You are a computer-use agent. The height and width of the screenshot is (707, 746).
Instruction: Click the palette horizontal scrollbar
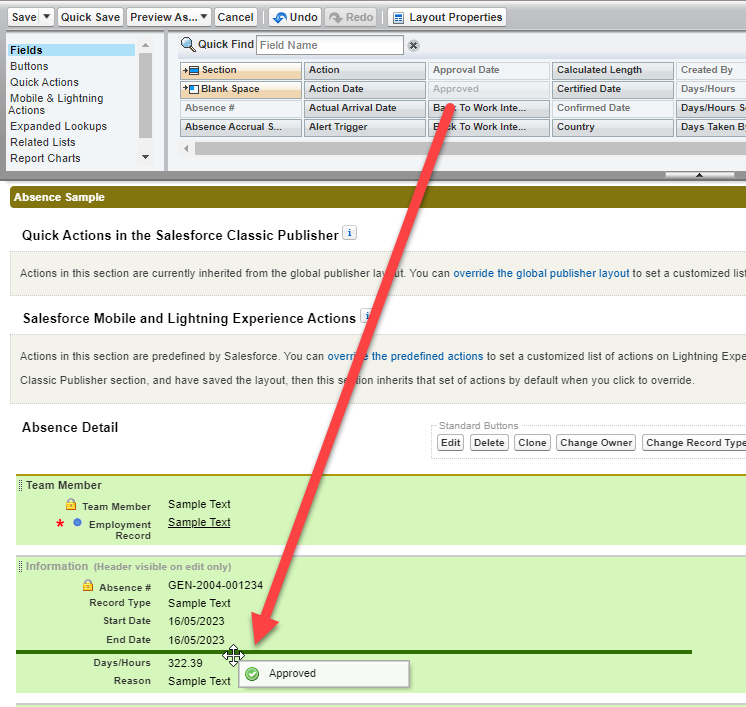point(450,148)
